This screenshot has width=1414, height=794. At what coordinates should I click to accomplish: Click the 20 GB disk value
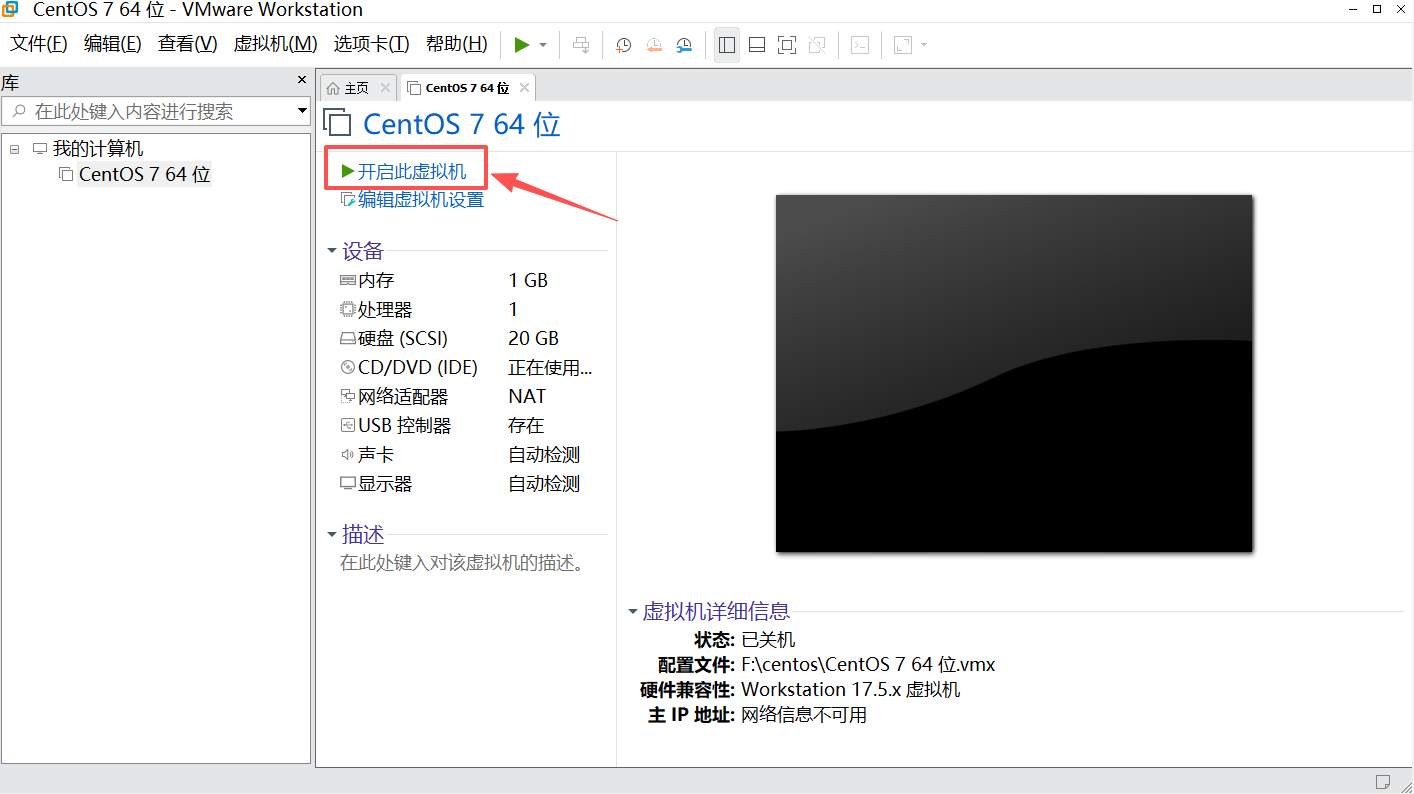coord(533,338)
